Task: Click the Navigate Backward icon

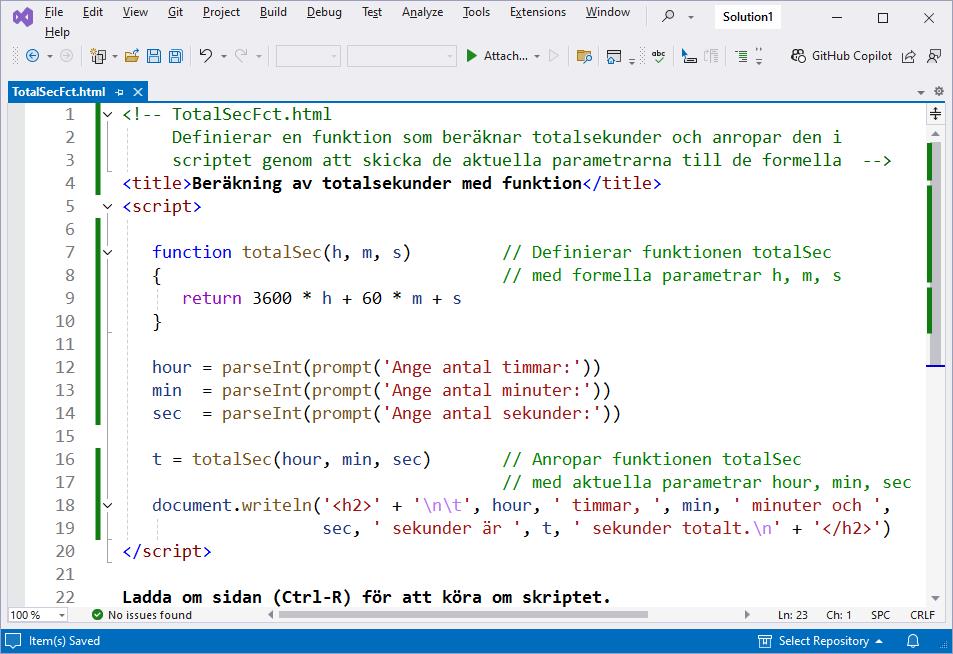Action: click(x=32, y=56)
